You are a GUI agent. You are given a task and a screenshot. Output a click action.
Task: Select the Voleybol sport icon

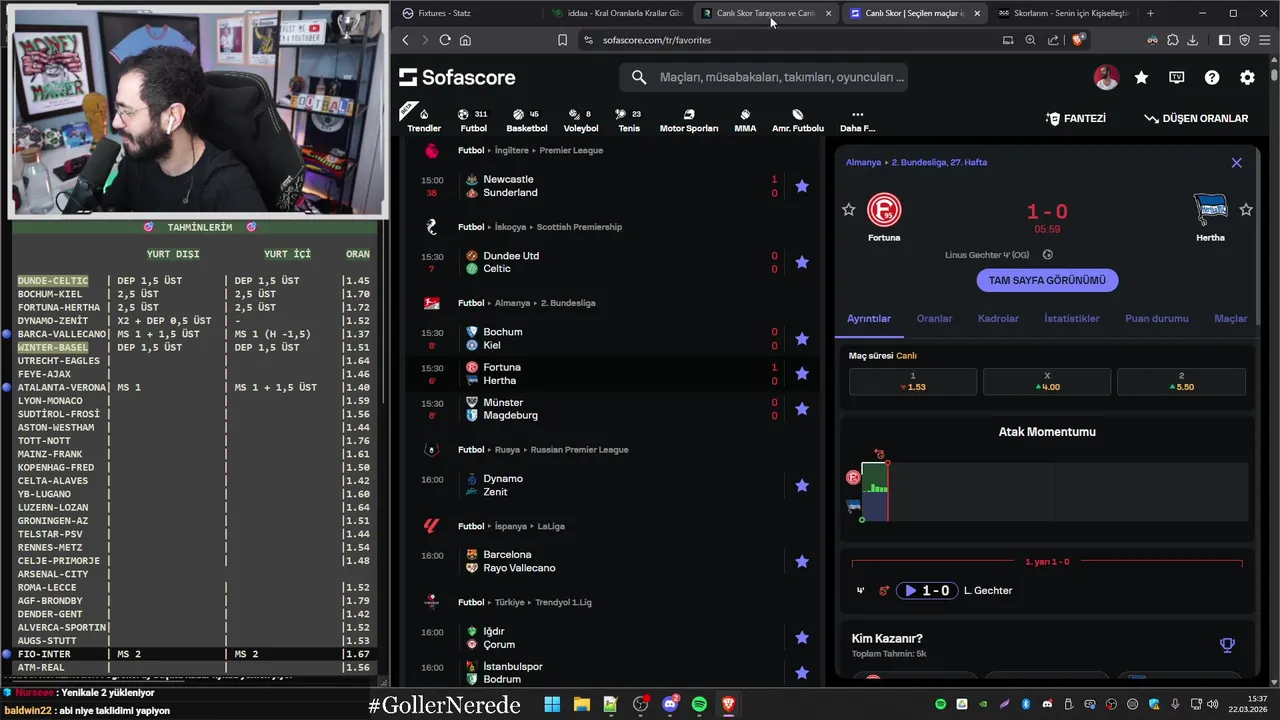(580, 120)
